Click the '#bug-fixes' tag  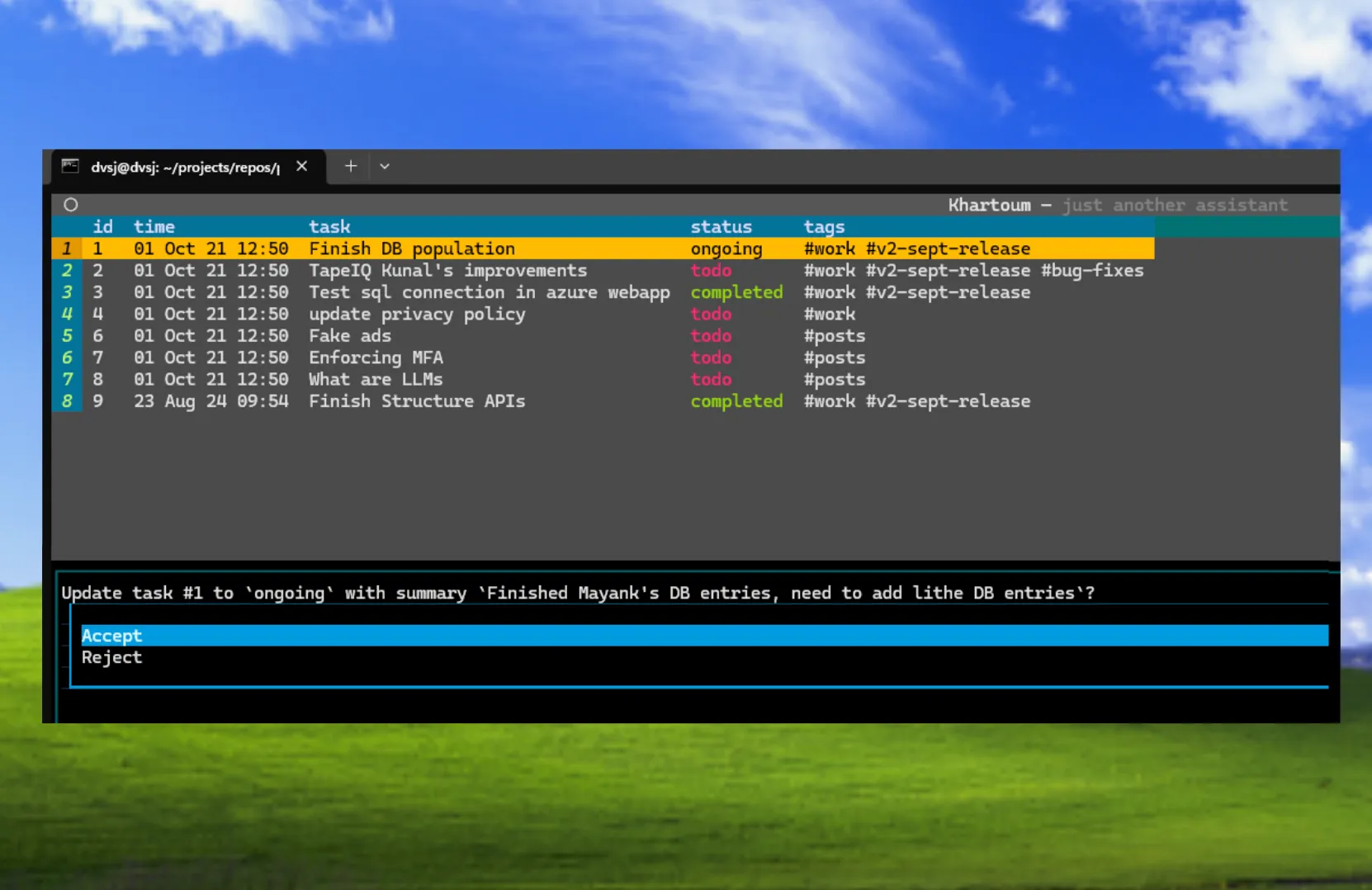point(1092,270)
